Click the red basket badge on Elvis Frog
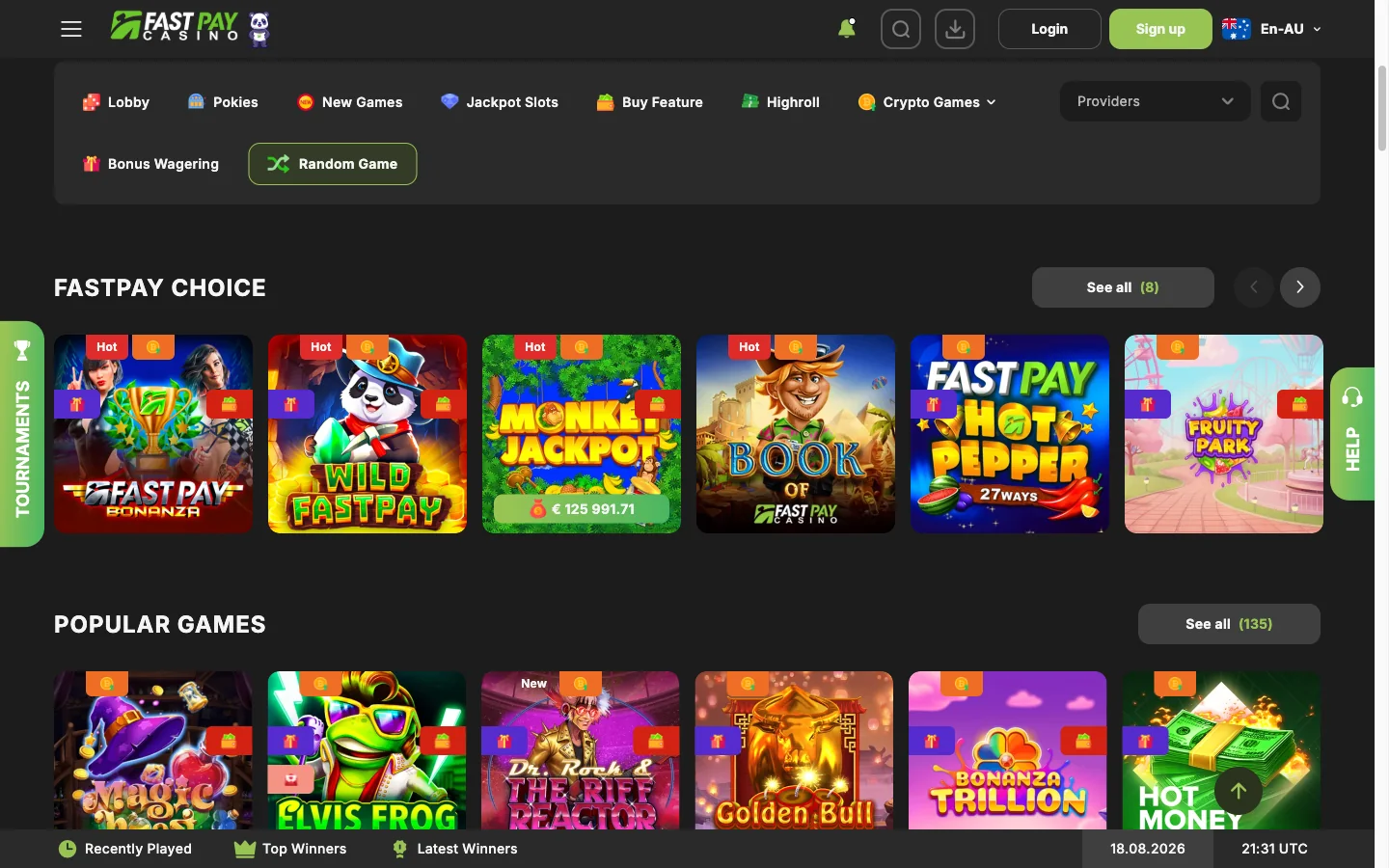This screenshot has height=868, width=1389. tap(443, 741)
